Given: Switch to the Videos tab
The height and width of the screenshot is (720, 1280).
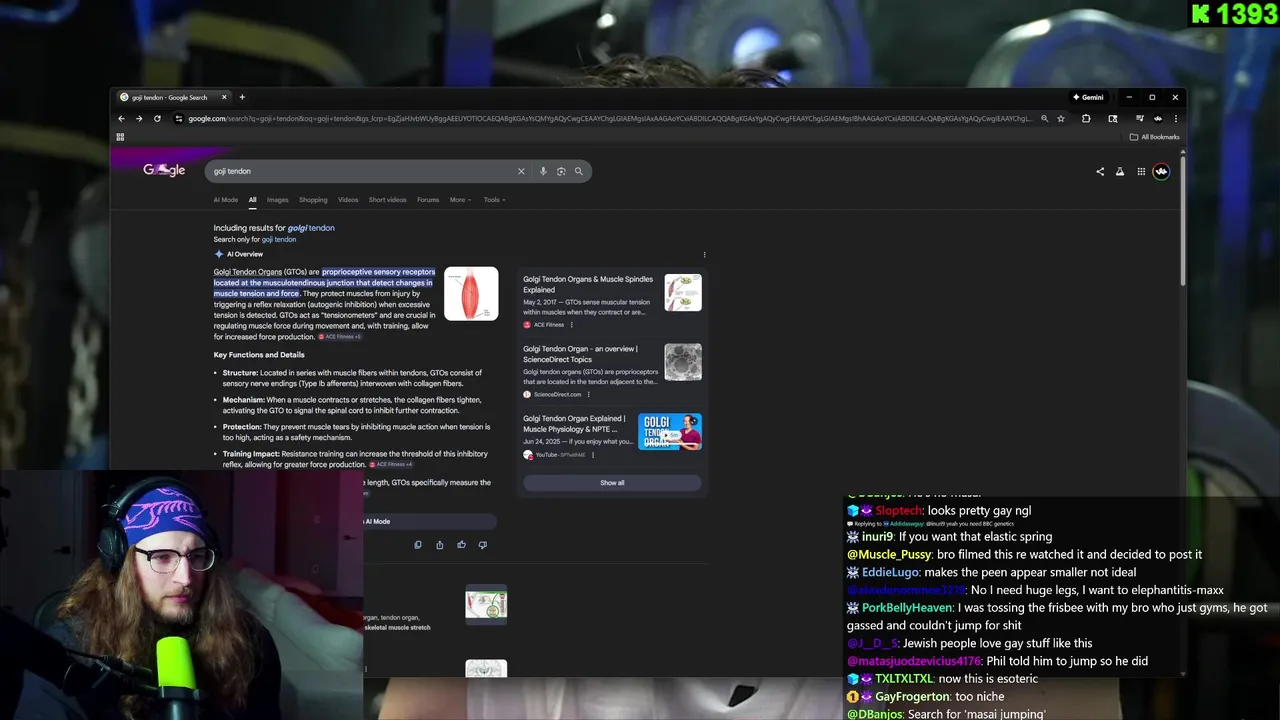Looking at the screenshot, I should coord(348,200).
